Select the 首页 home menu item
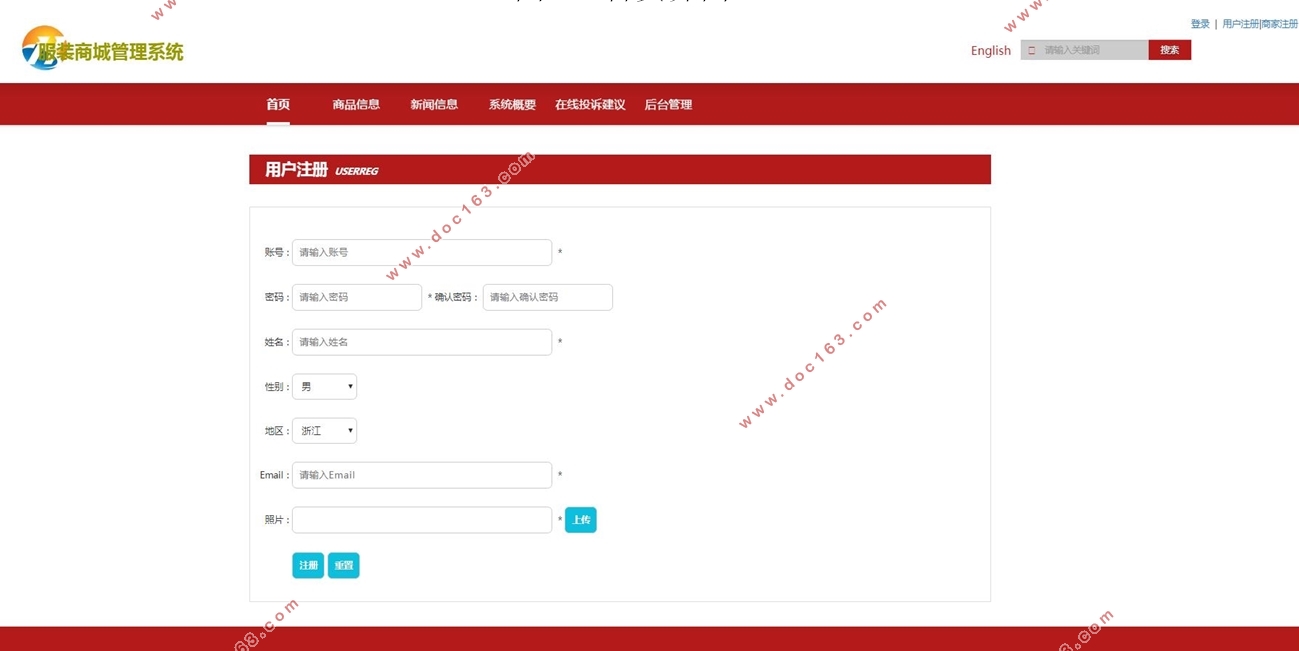The height and width of the screenshot is (651, 1299). pyautogui.click(x=277, y=103)
